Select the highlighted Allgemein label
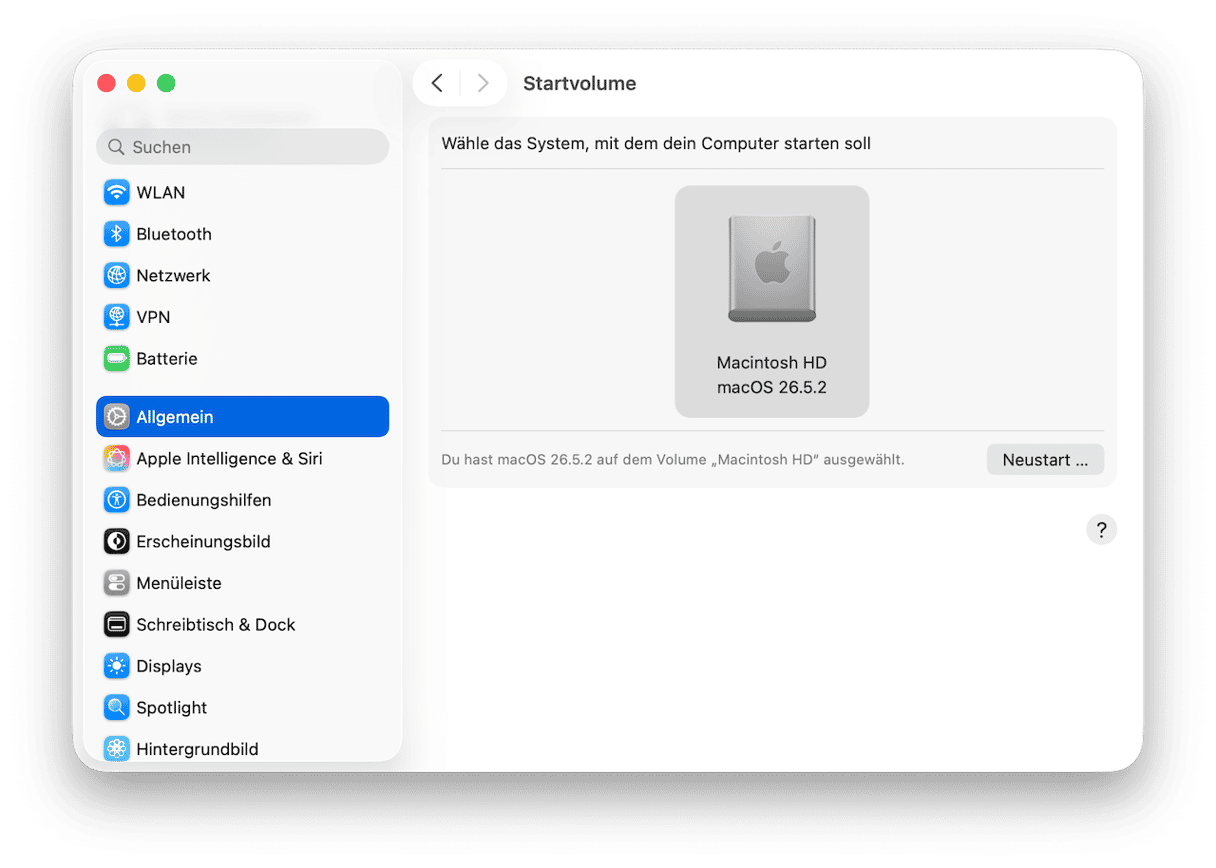The height and width of the screenshot is (868, 1216). pos(175,417)
